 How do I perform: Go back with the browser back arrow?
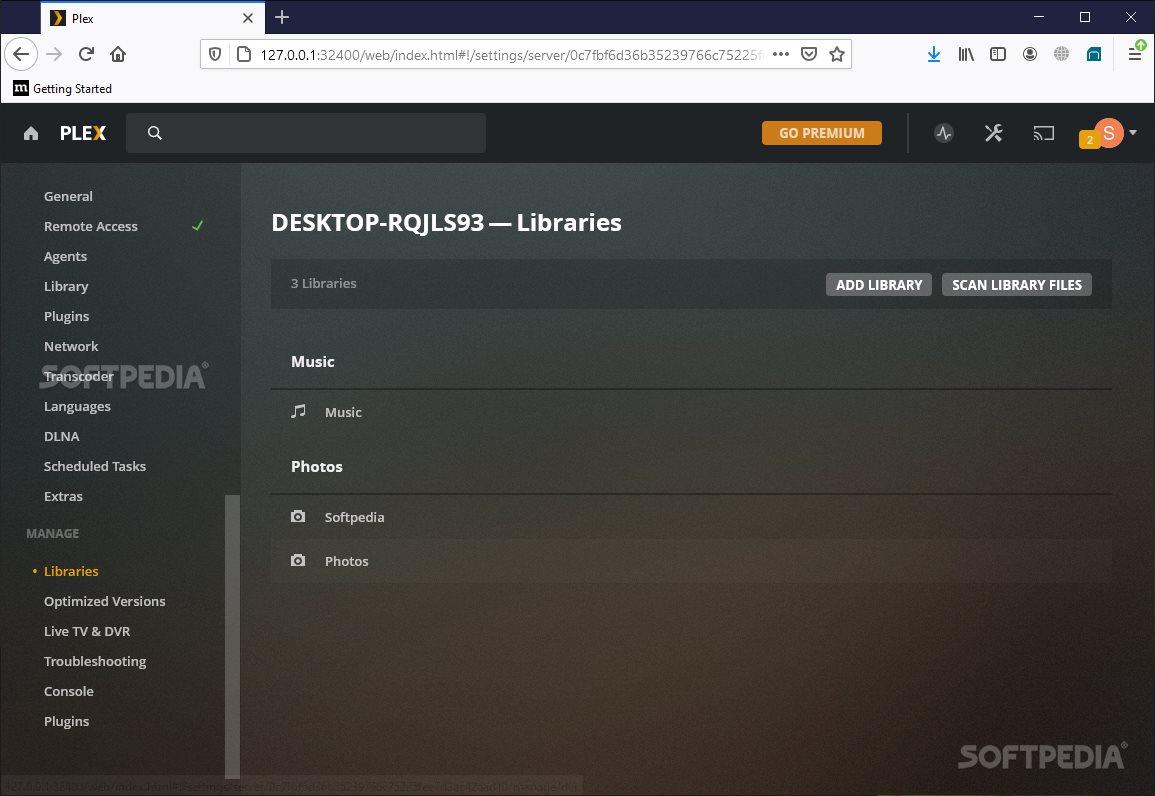pos(21,54)
